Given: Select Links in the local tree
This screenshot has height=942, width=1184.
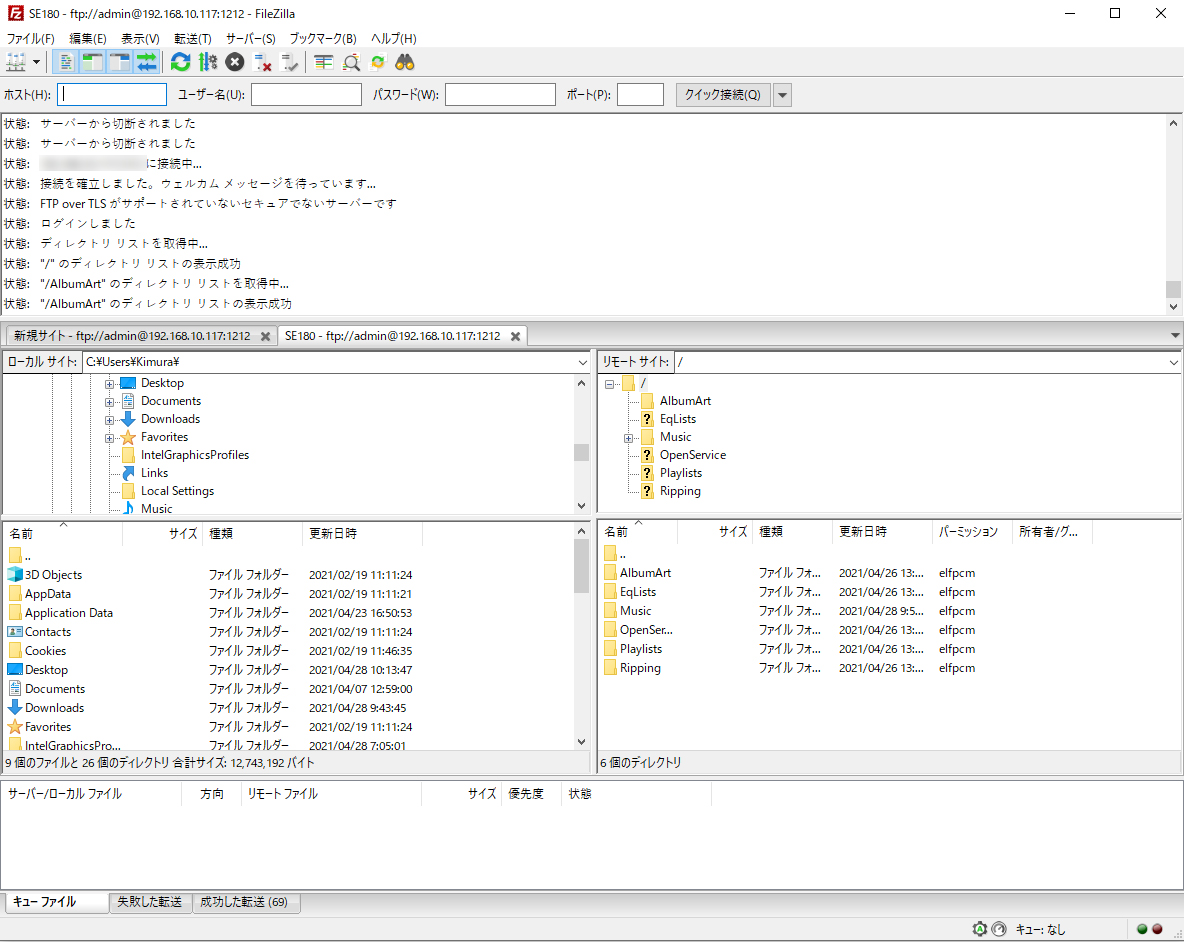Looking at the screenshot, I should [154, 473].
